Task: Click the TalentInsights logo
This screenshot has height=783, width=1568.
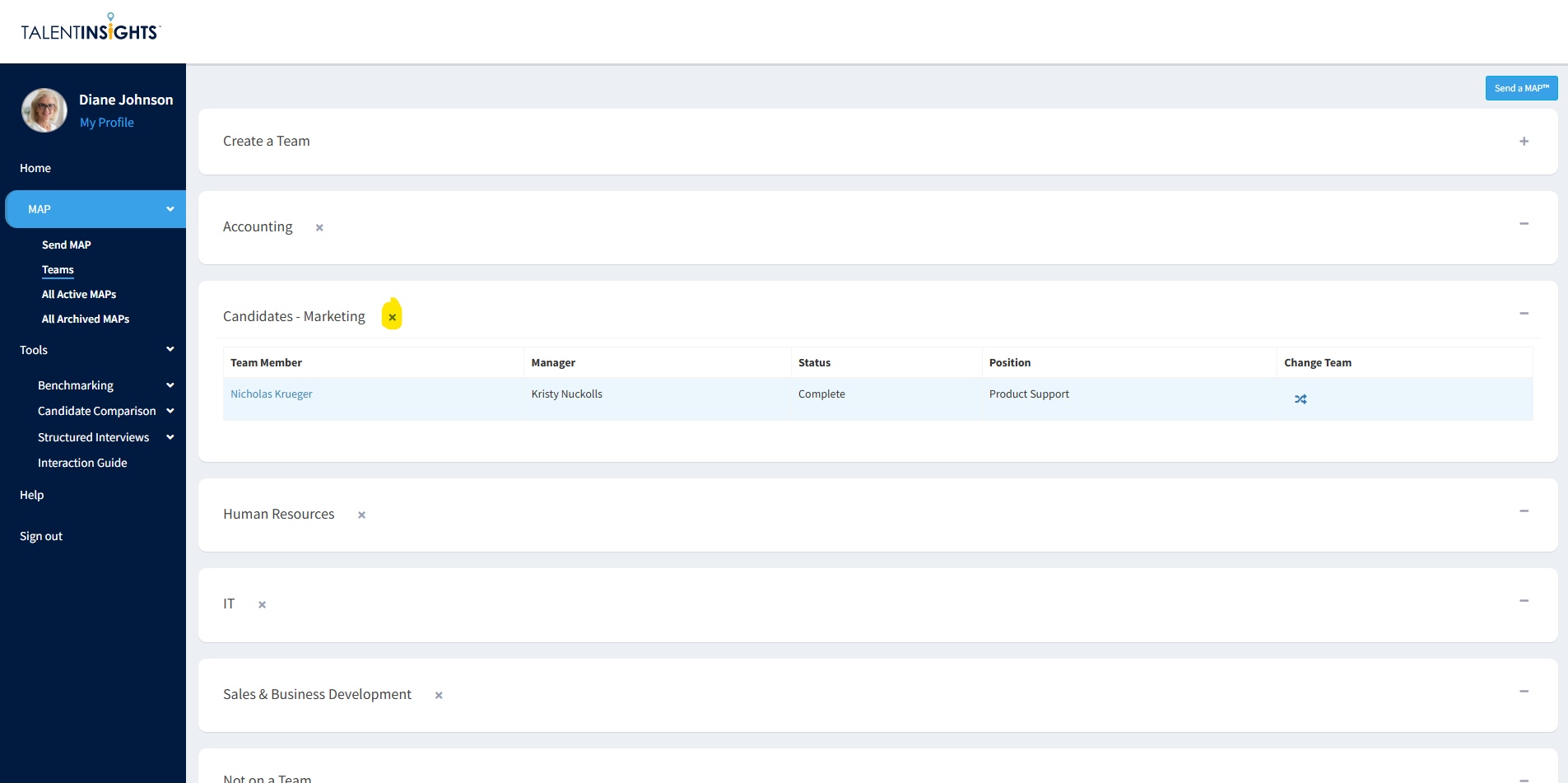Action: (91, 30)
